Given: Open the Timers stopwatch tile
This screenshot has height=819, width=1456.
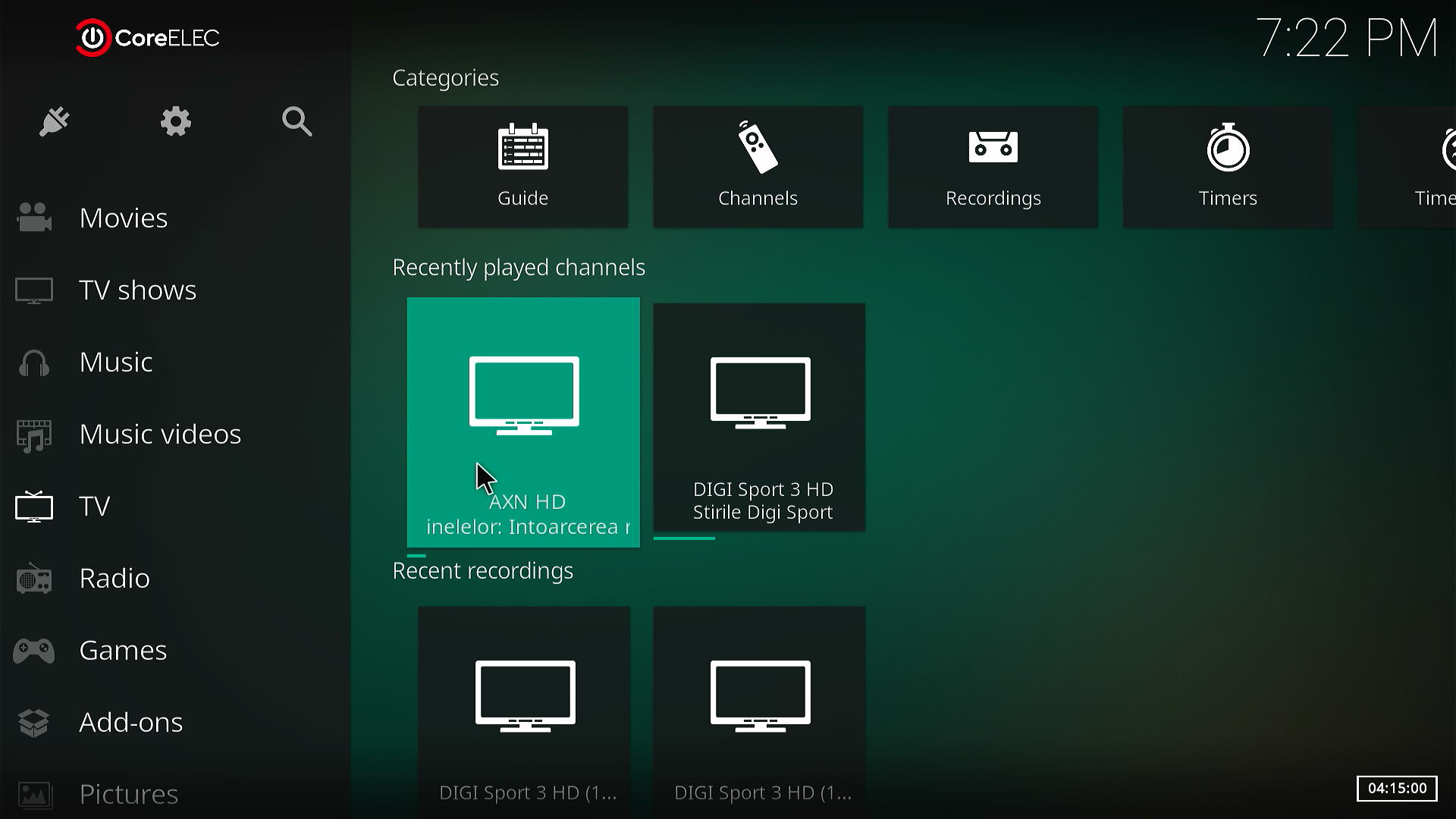Looking at the screenshot, I should 1228,167.
